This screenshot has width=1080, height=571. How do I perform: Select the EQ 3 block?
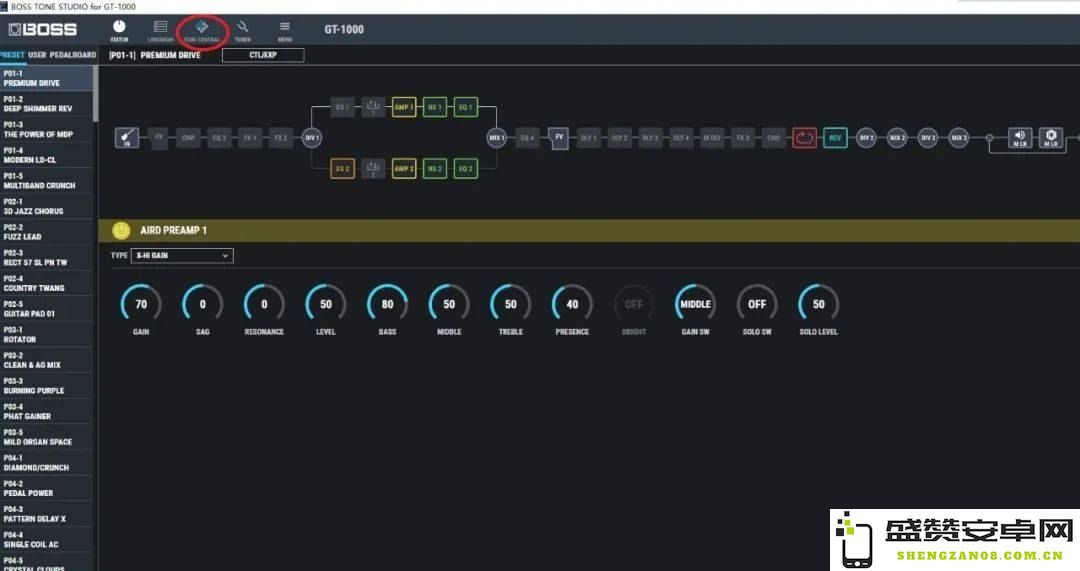click(219, 138)
